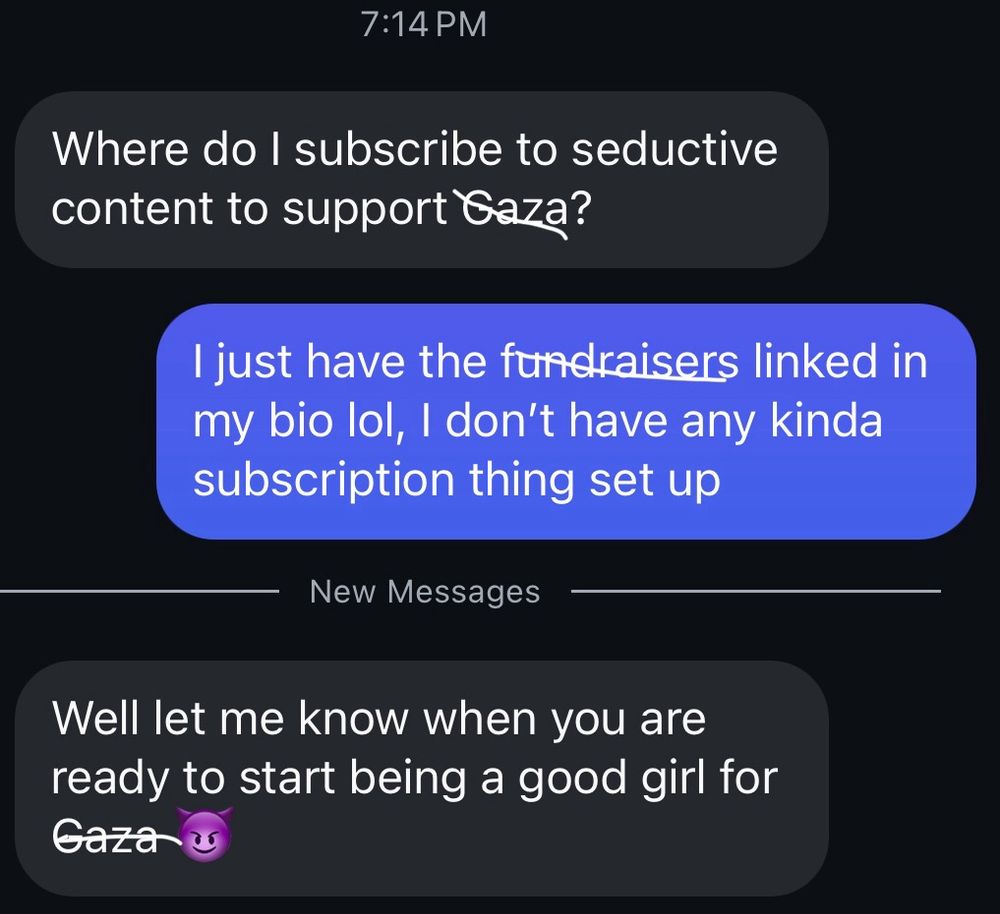Tap the 'New Messages' divider label
The image size is (1000, 914).
(425, 591)
